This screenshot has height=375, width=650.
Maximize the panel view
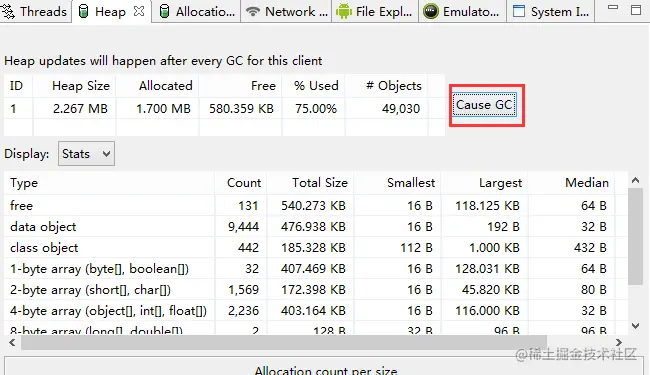[636, 10]
